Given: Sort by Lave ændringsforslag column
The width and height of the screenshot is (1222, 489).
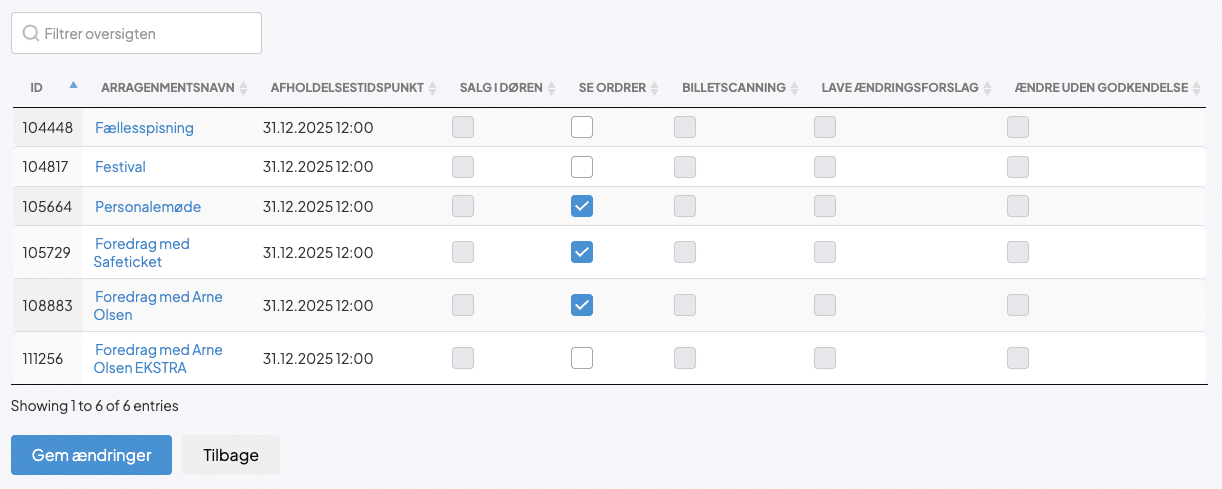Looking at the screenshot, I should pyautogui.click(x=987, y=88).
